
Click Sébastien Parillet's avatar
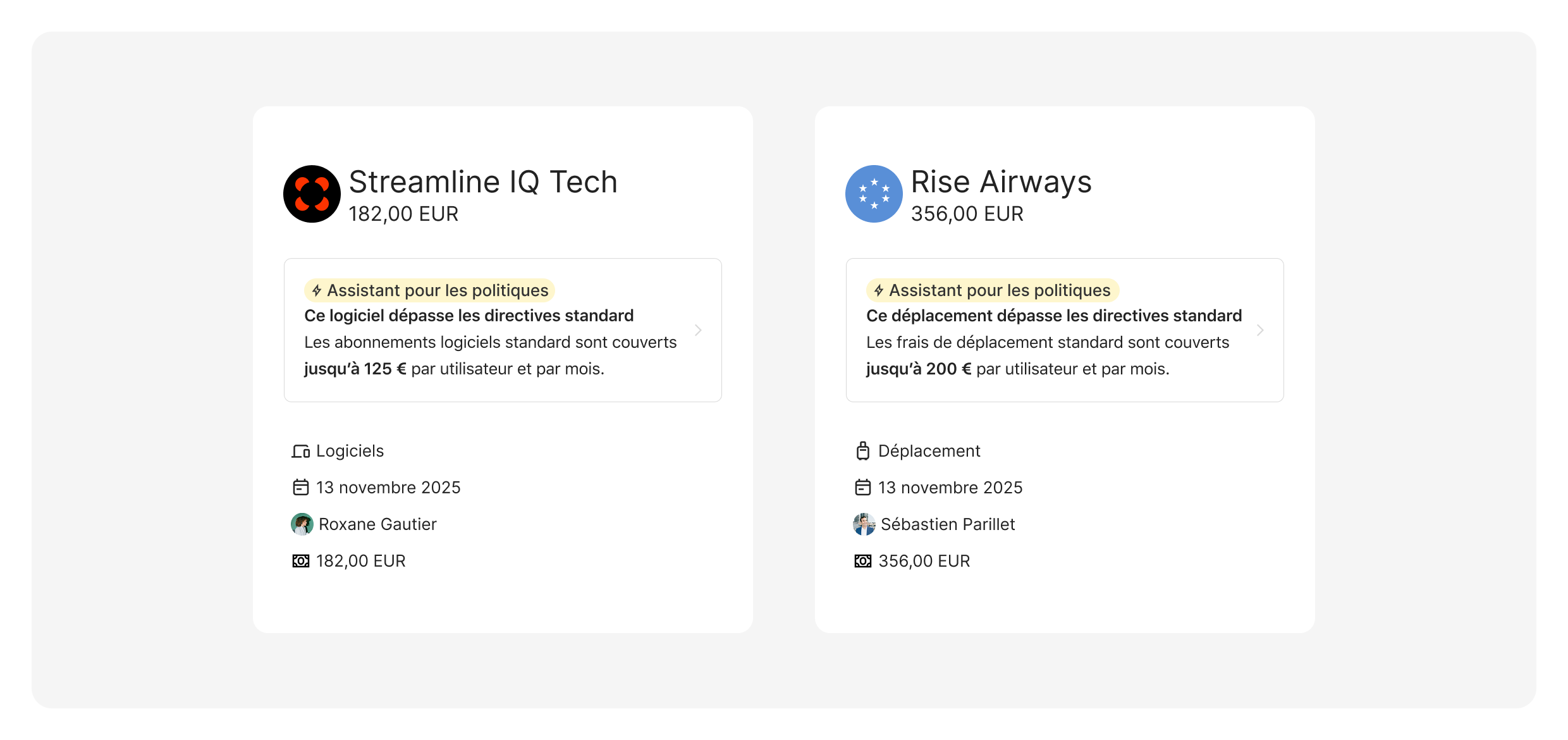pyautogui.click(x=864, y=524)
